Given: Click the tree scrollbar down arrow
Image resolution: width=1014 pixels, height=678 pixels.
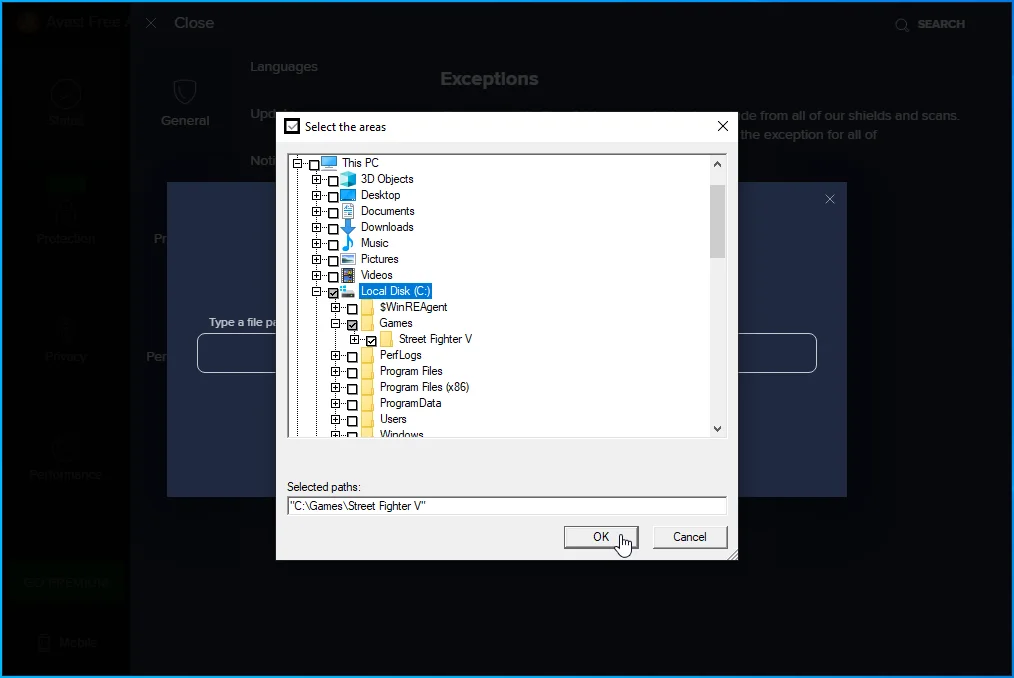Looking at the screenshot, I should click(717, 429).
